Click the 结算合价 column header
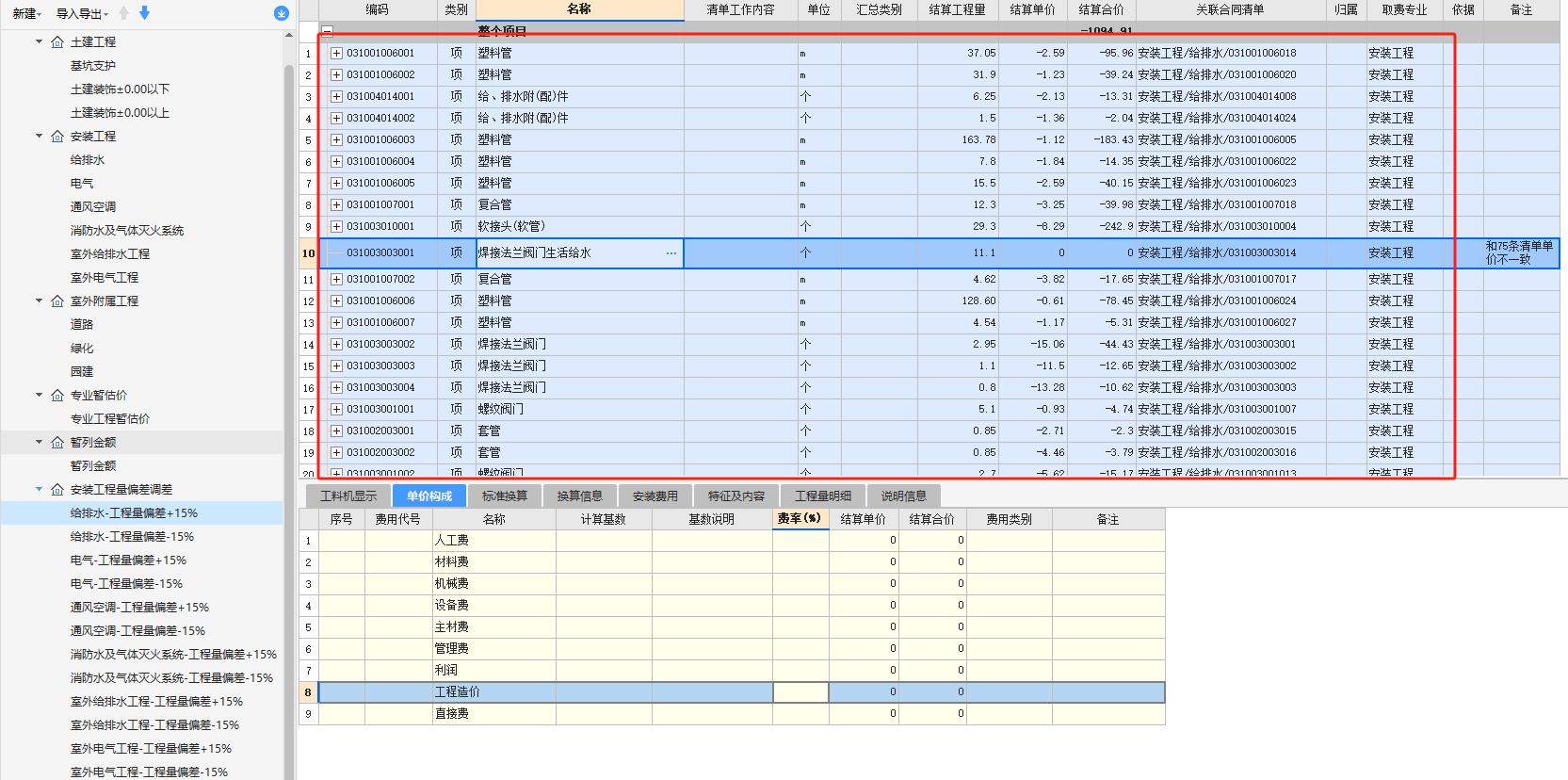Screen dimensions: 1568x780 (1101, 9)
